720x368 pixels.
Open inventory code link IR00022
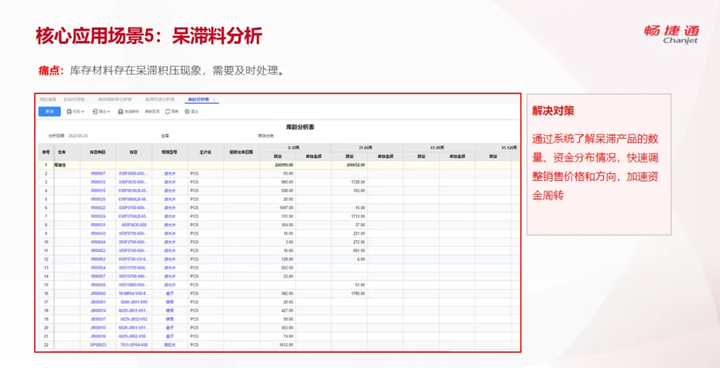click(98, 208)
